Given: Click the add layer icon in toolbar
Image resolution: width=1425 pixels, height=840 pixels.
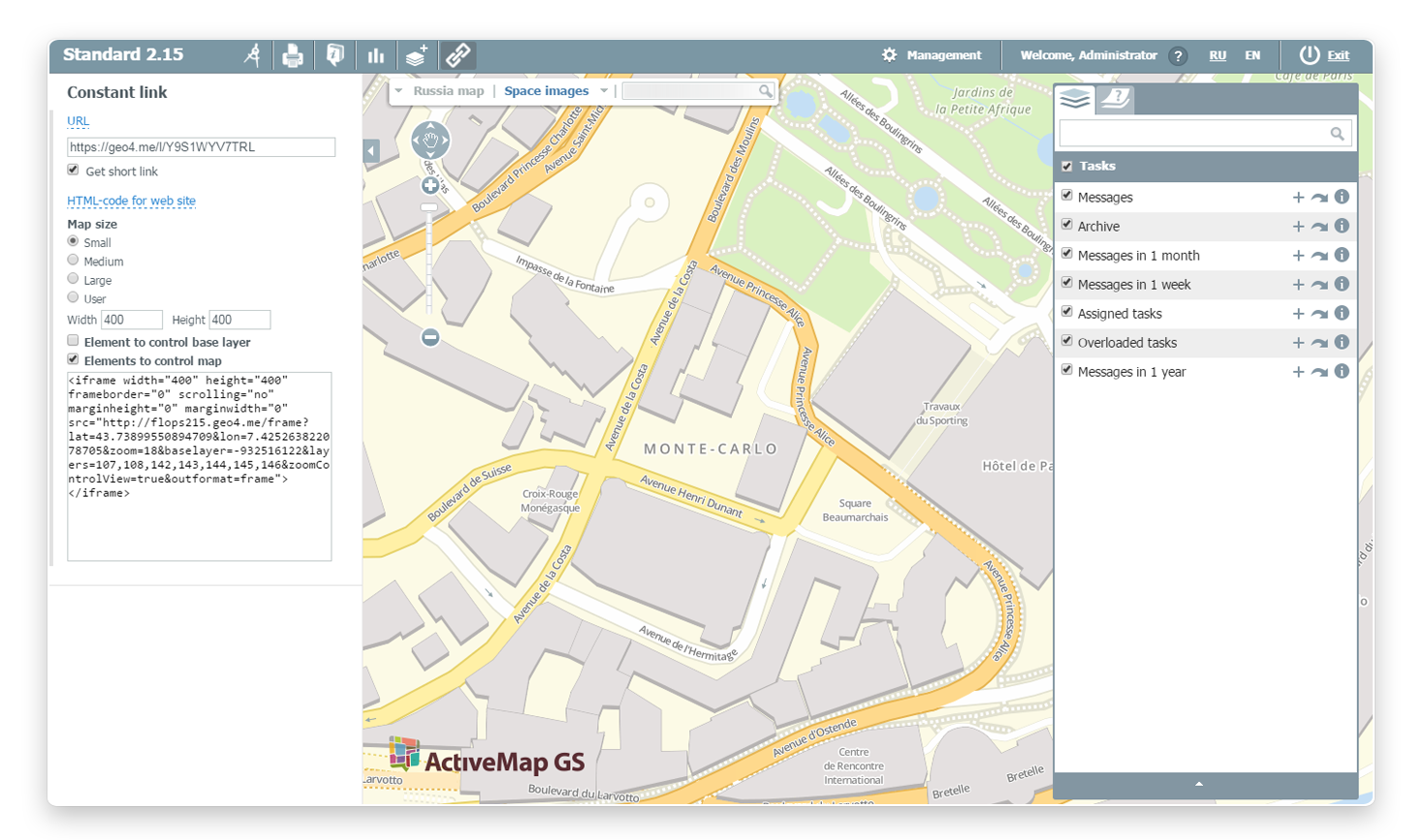Looking at the screenshot, I should pos(417,56).
